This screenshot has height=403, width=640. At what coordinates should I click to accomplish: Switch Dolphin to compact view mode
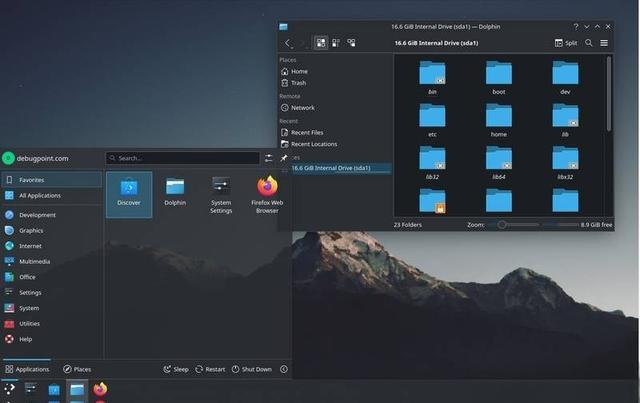tap(336, 42)
